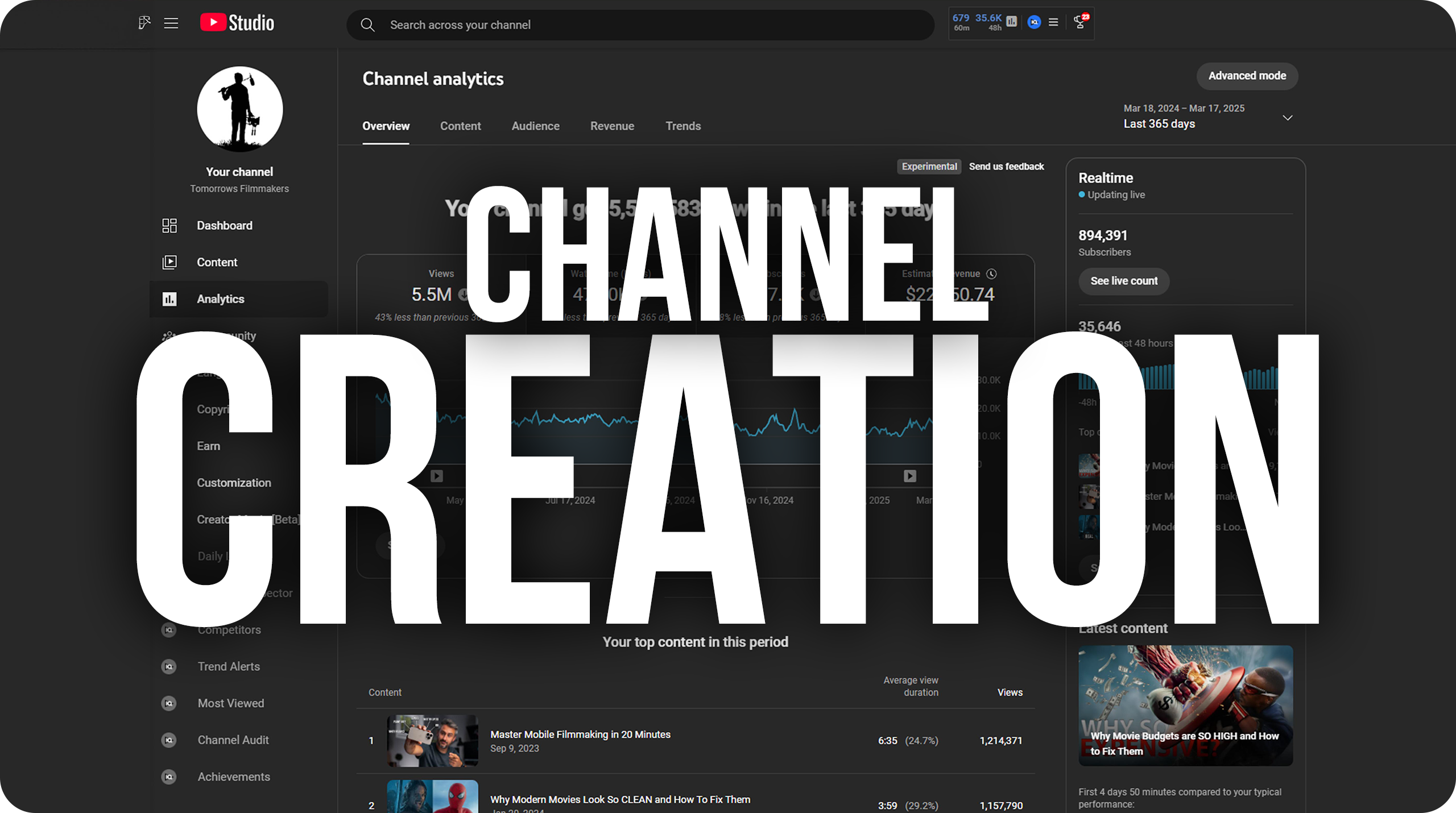Screen dimensions: 1456x813
Task: Open the blue vidIQ logo button
Action: 1034,22
